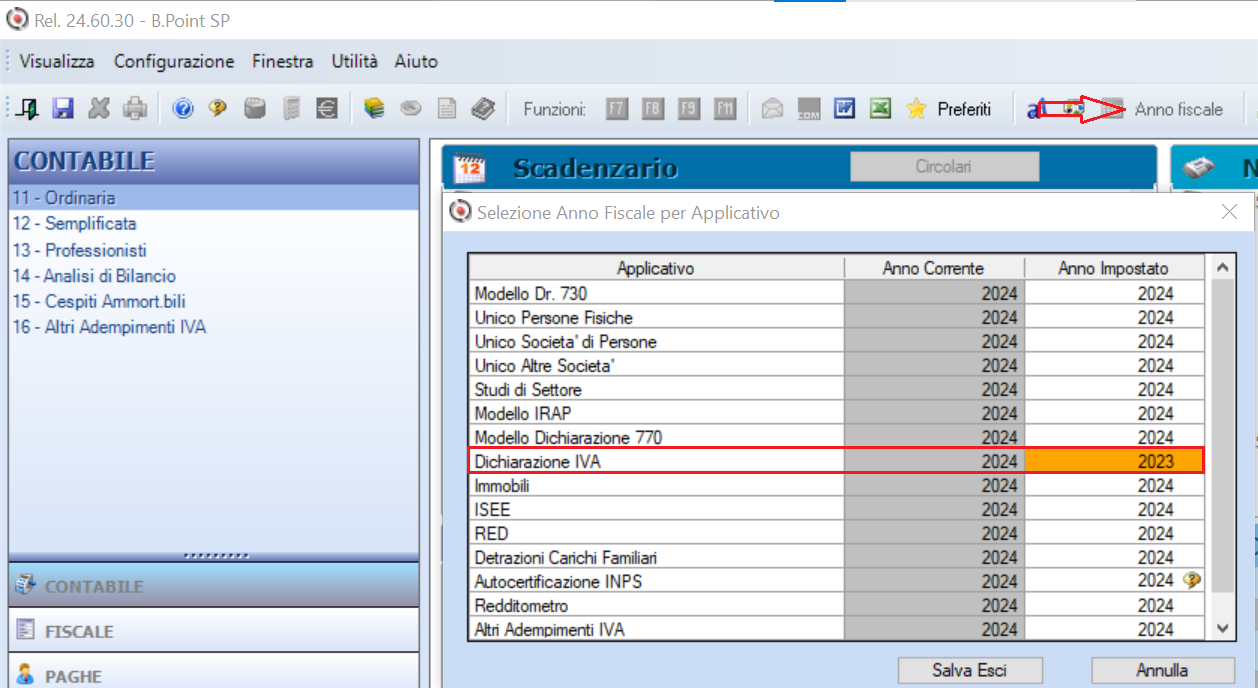Image resolution: width=1258 pixels, height=688 pixels.
Task: Click the floppy disk save icon
Action: coord(63,109)
